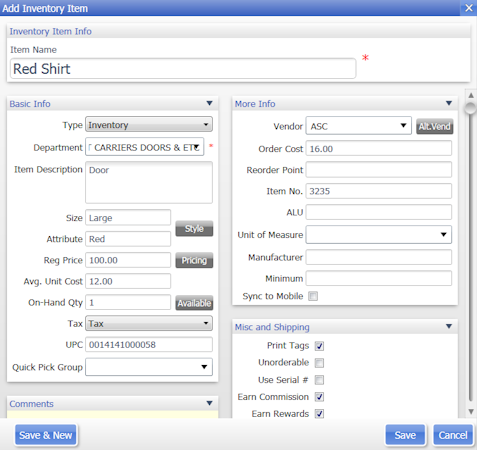Collapse the Basic Info panel arrow

click(209, 103)
